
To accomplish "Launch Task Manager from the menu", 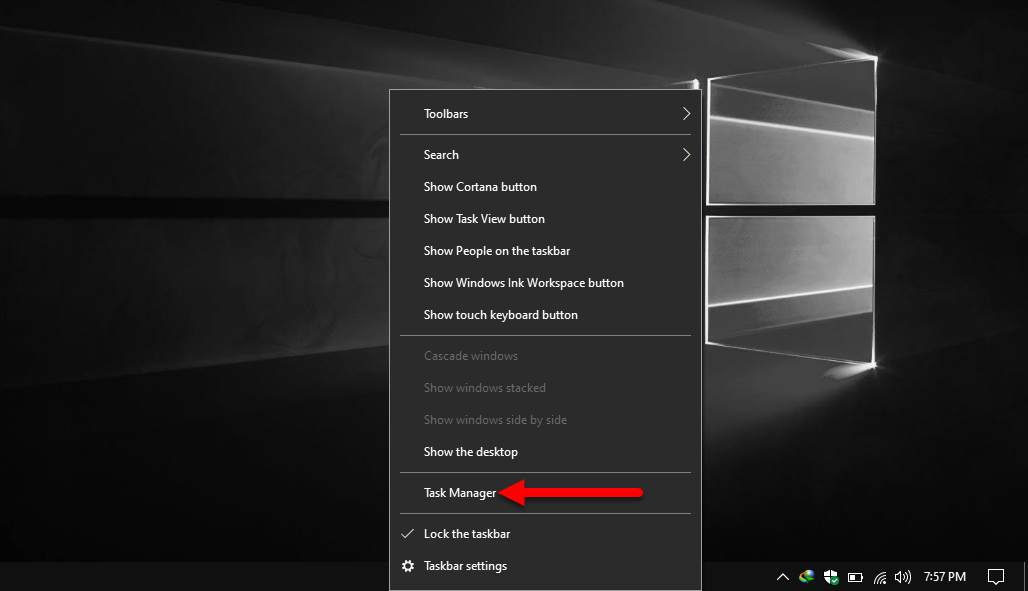I will (545, 493).
